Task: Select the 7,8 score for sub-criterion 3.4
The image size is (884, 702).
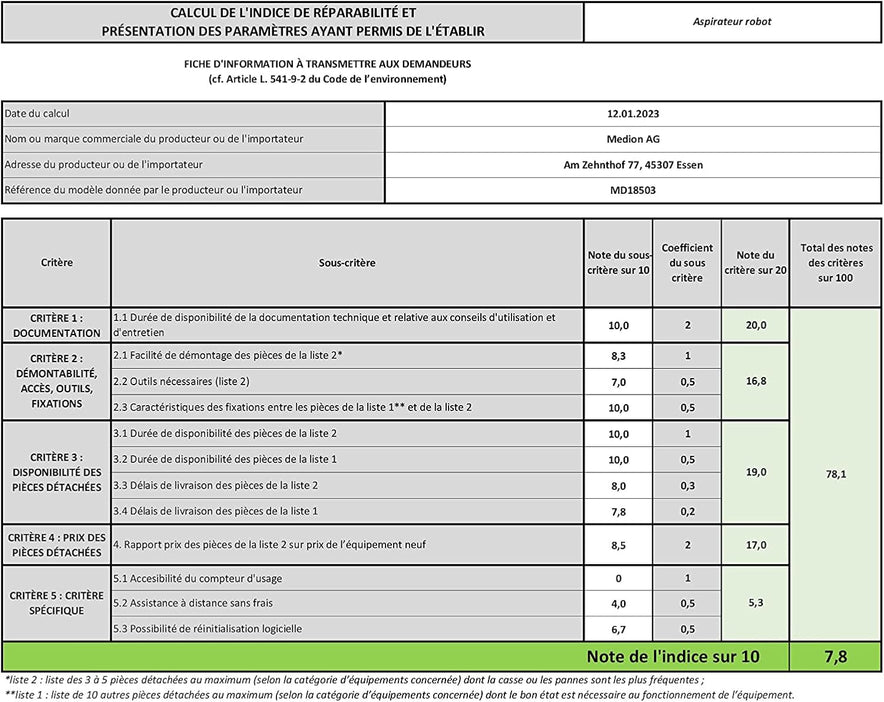Action: (618, 511)
